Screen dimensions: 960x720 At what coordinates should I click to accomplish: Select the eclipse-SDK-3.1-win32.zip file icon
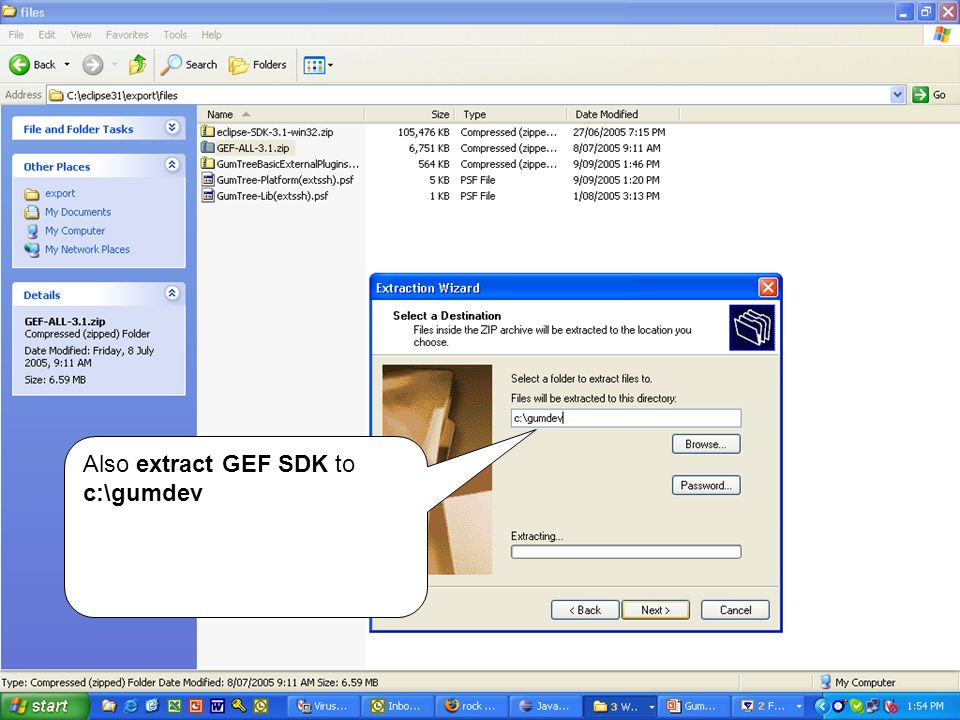coord(208,132)
